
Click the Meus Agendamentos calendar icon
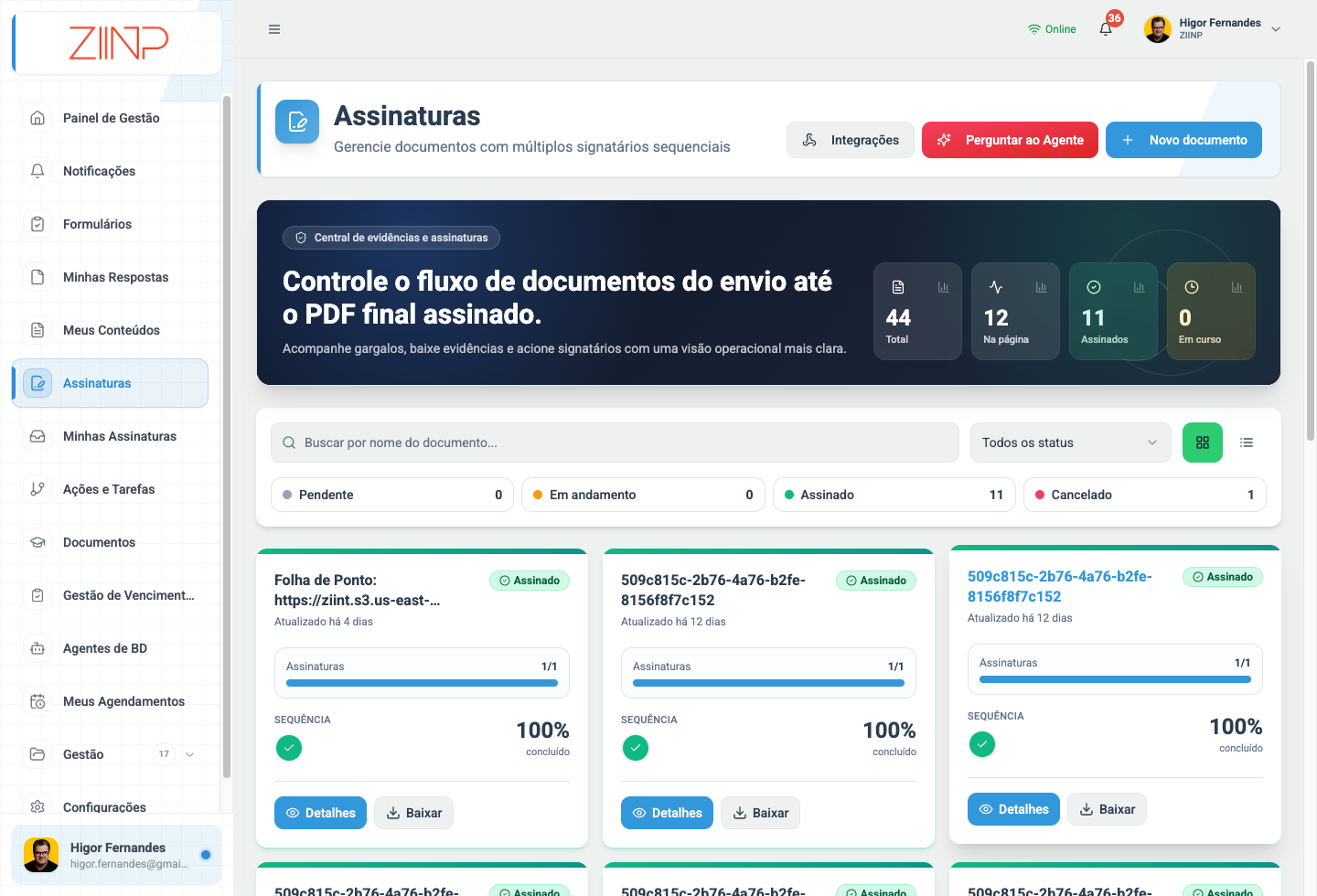(37, 701)
